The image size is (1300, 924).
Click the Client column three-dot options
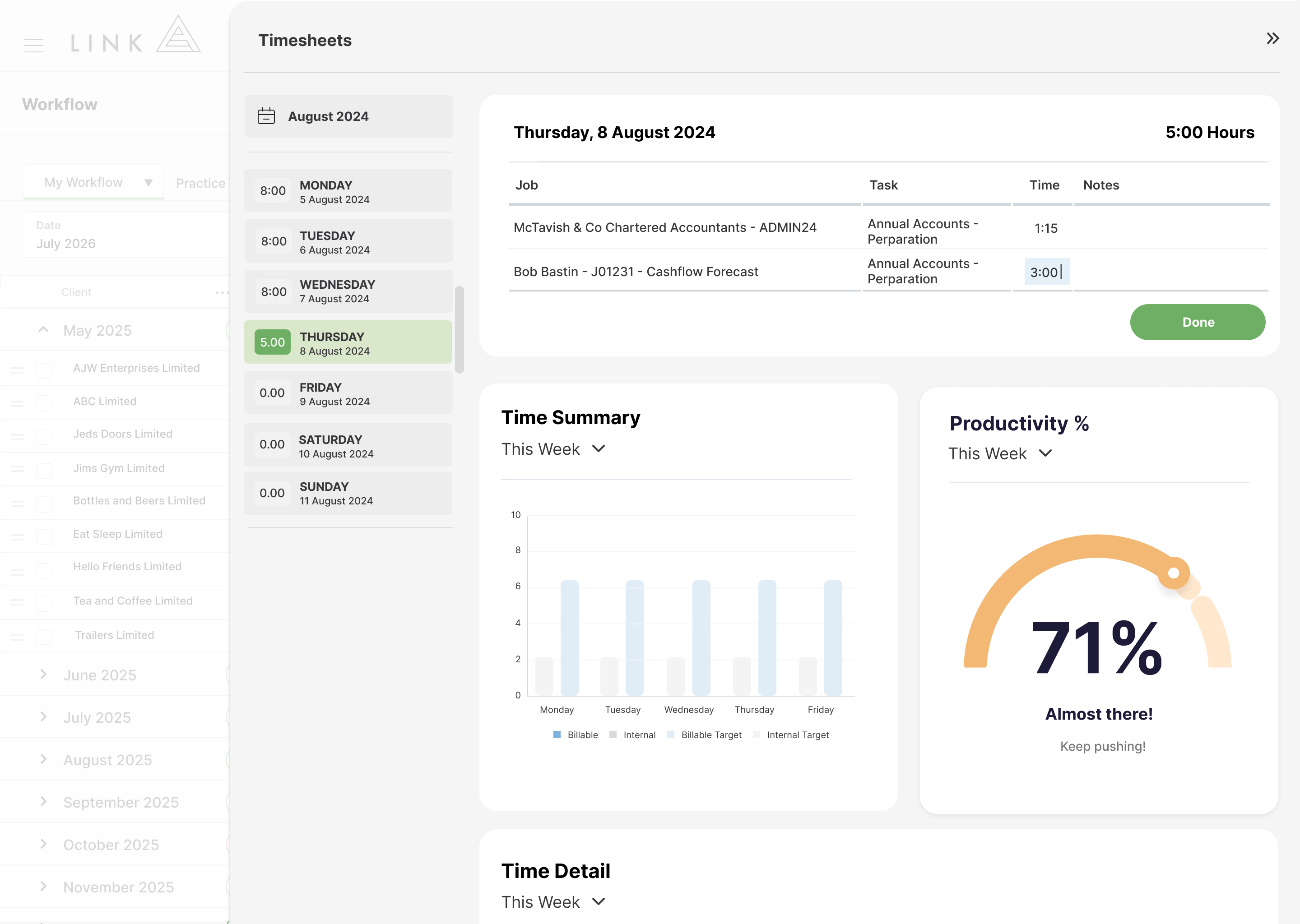222,292
